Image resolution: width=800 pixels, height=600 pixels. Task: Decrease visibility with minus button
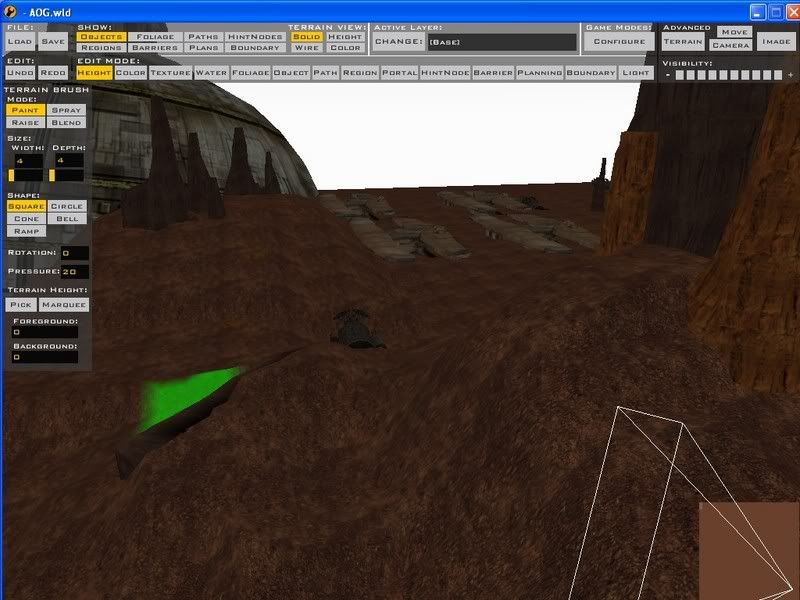pos(668,75)
